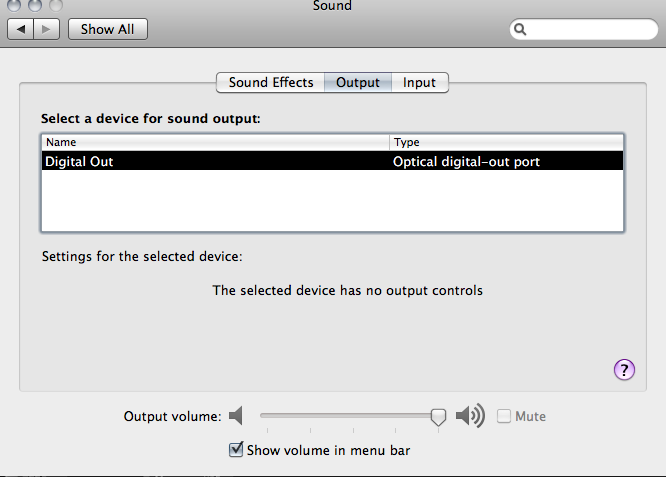666x477 pixels.
Task: Click the Type column header
Action: (x=506, y=142)
